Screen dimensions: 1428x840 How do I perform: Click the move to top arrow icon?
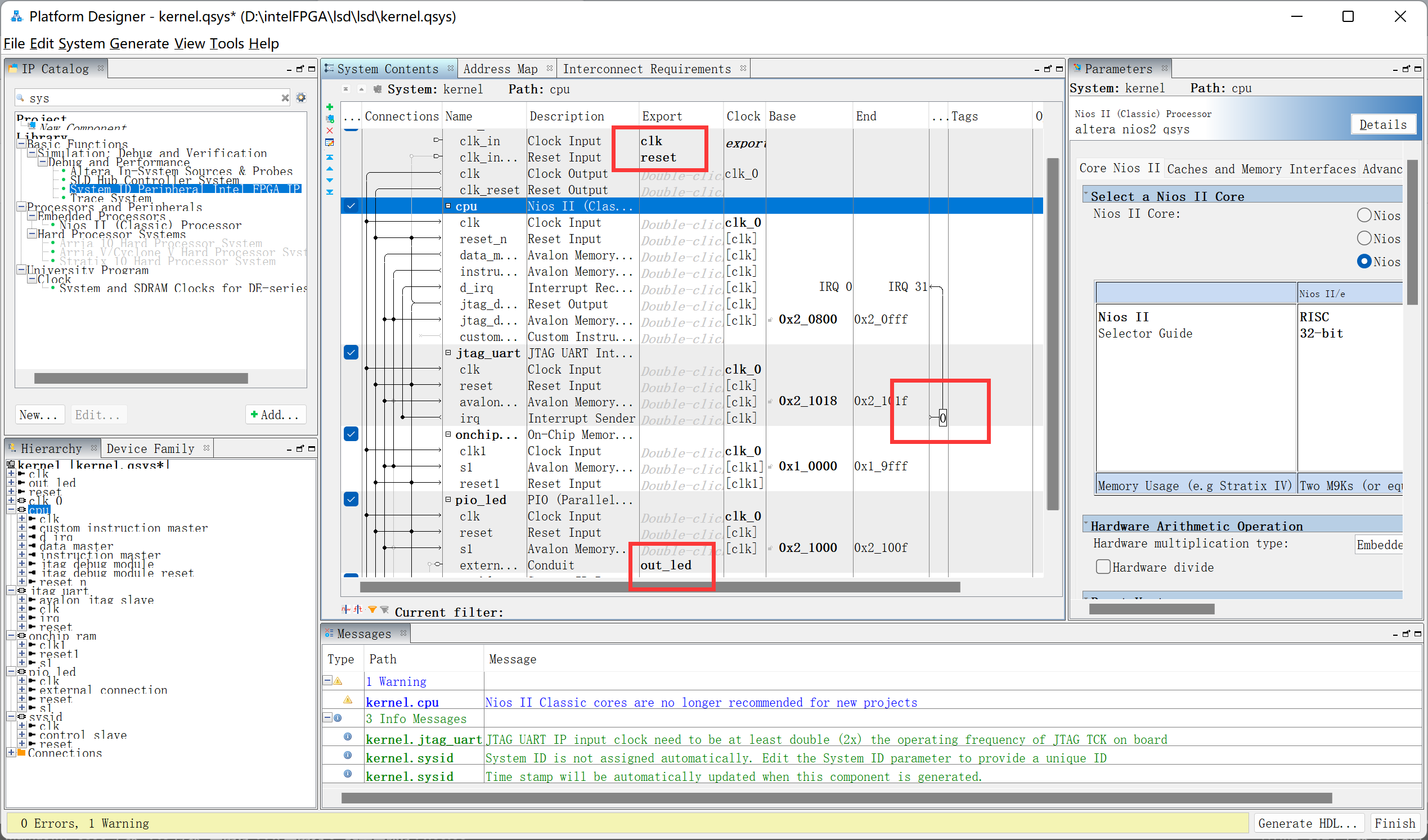click(330, 157)
